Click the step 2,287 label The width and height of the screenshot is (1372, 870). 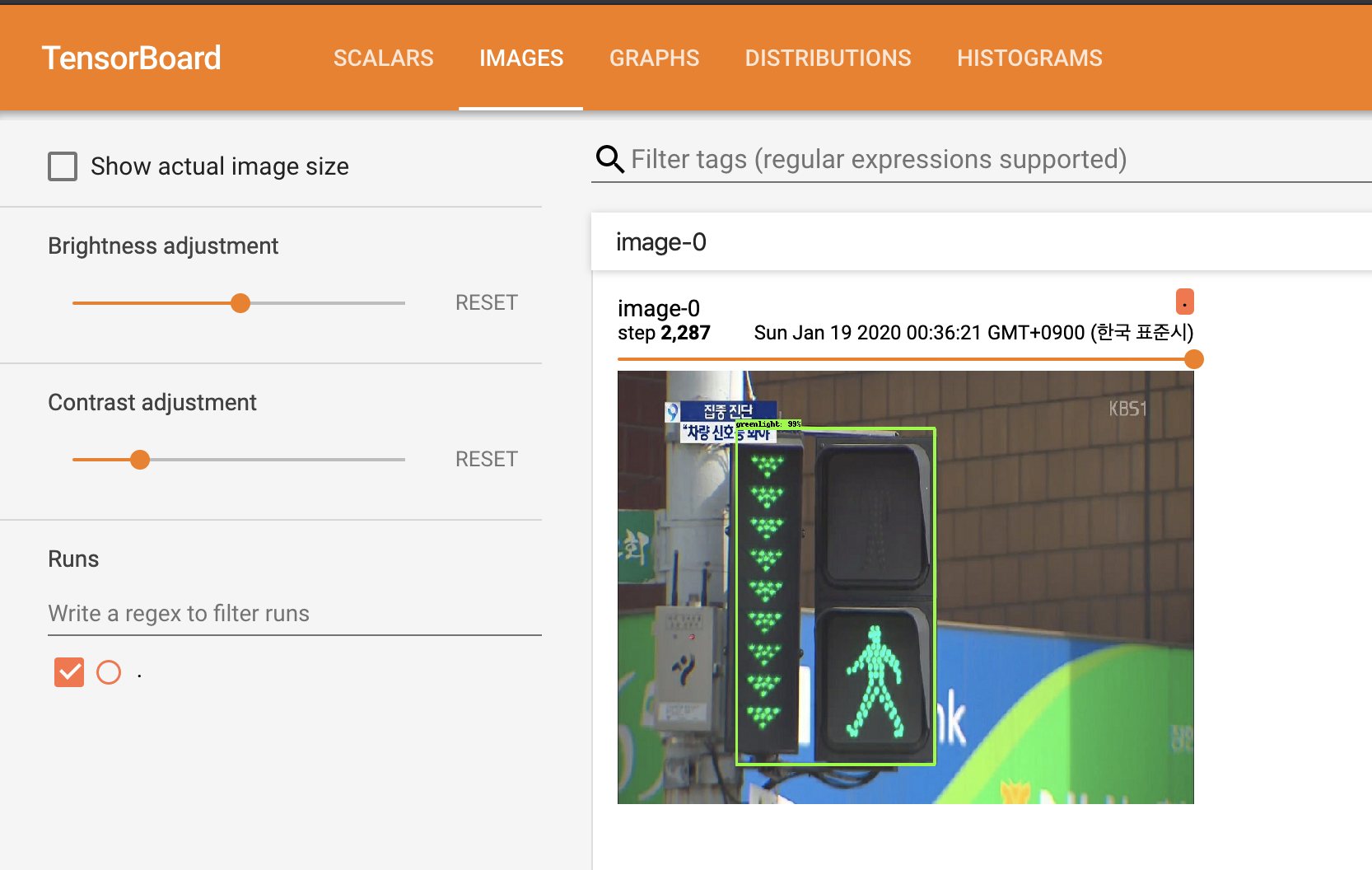point(664,333)
